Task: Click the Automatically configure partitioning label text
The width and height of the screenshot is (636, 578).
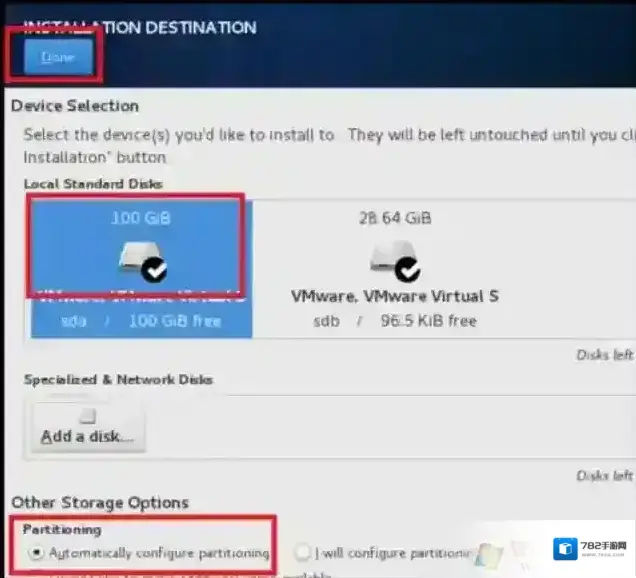Action: [x=159, y=553]
